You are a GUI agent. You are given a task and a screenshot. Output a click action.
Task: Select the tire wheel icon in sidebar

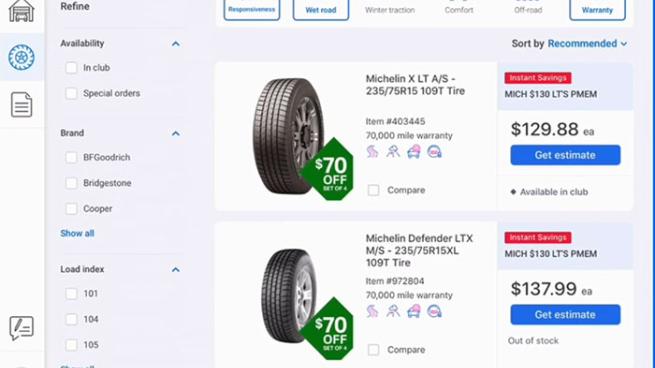[21, 57]
